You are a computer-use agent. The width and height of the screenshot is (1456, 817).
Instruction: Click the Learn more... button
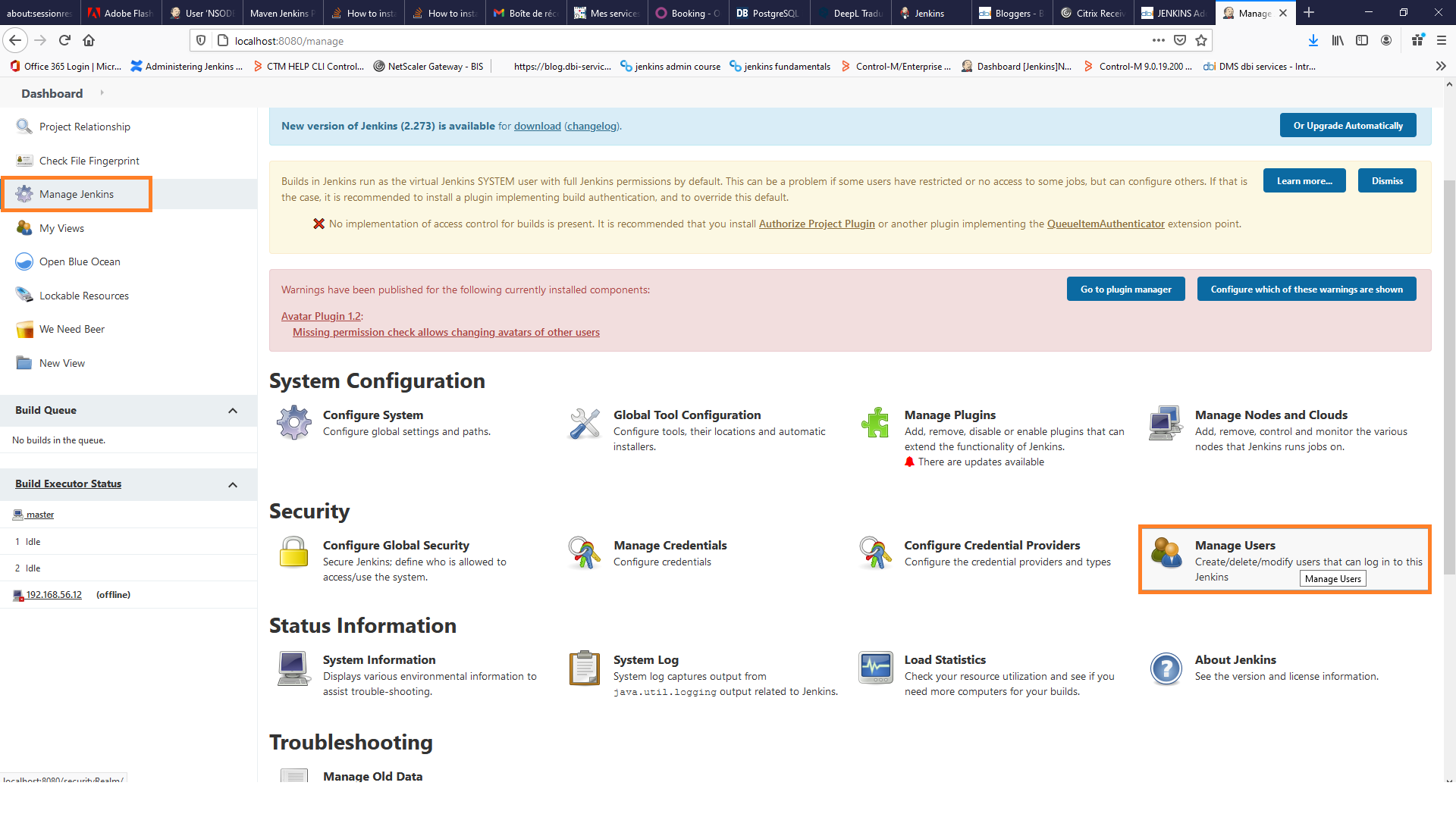(x=1304, y=181)
